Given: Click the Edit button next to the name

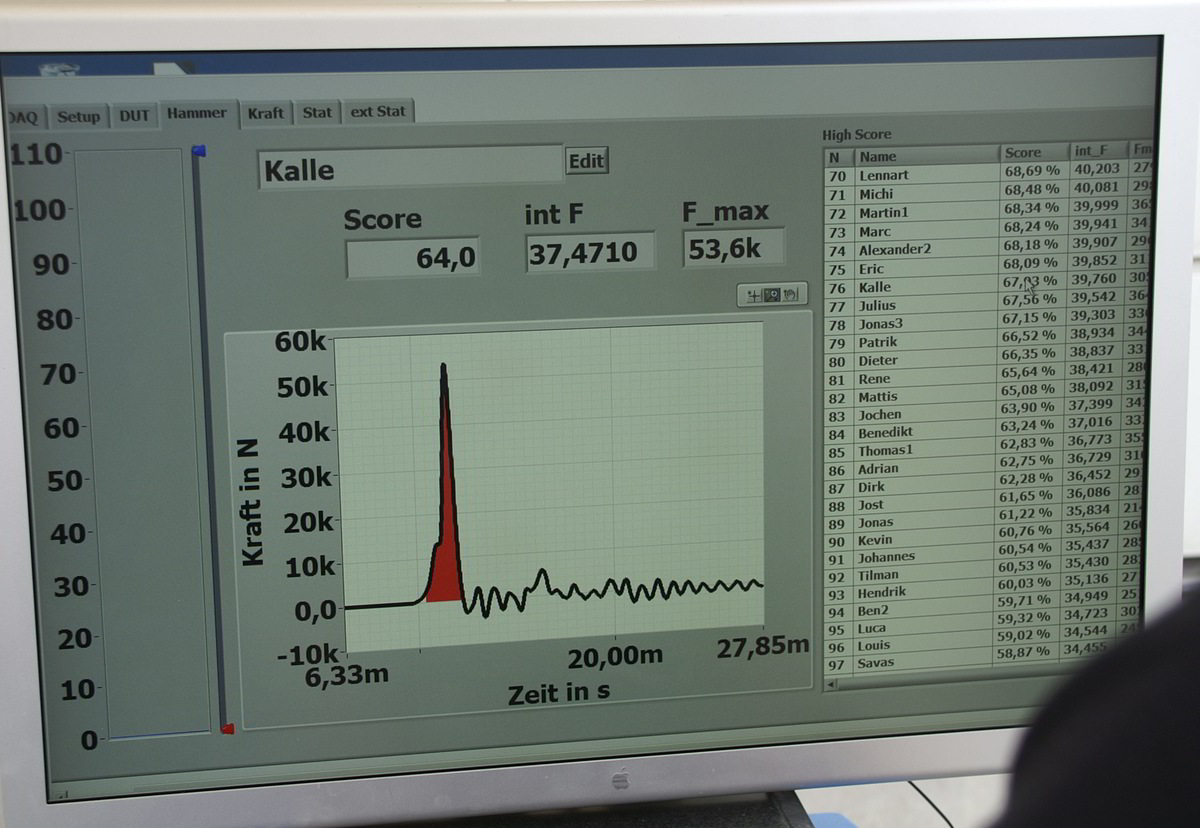Looking at the screenshot, I should [x=586, y=161].
